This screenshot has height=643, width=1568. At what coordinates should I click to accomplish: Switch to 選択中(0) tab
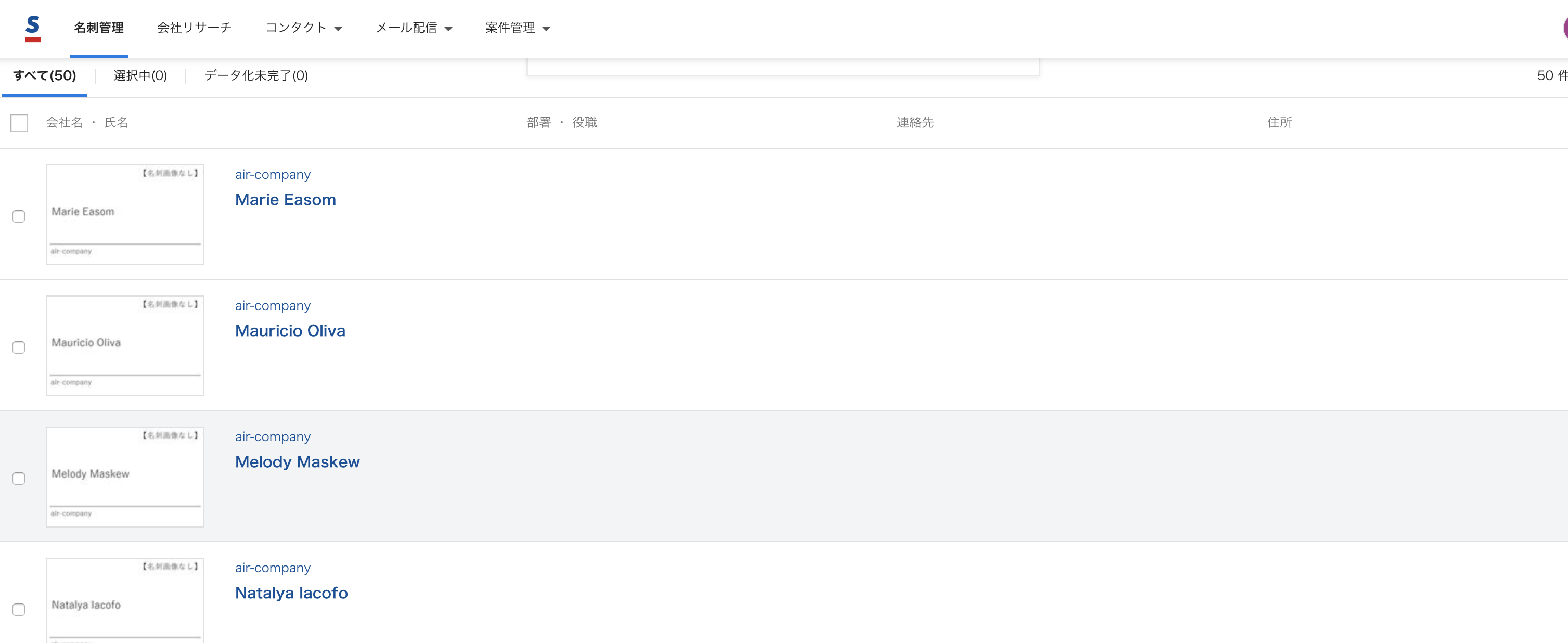[x=140, y=75]
